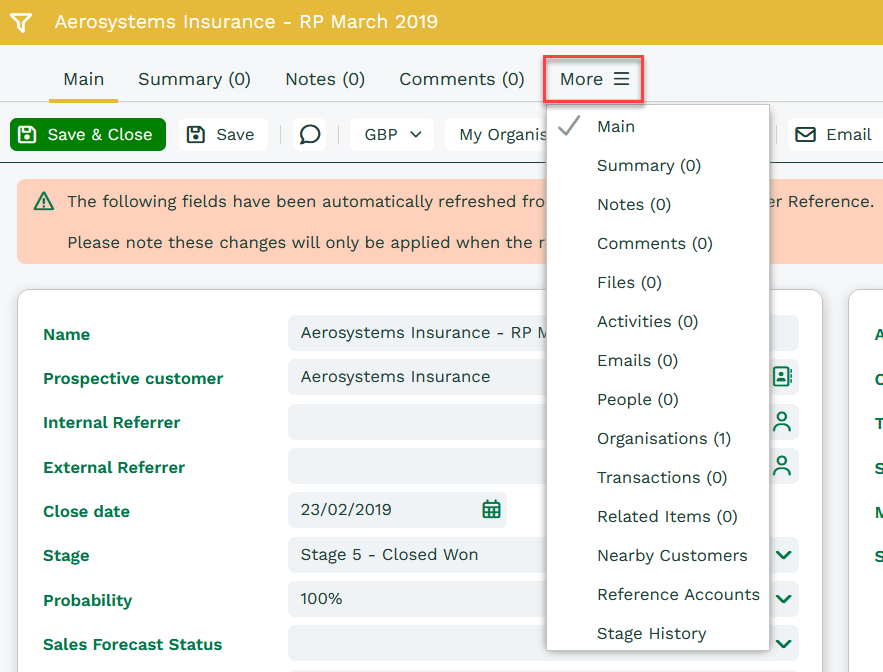This screenshot has height=672, width=883.
Task: Select Files (0) from More menu
Action: [x=629, y=282]
